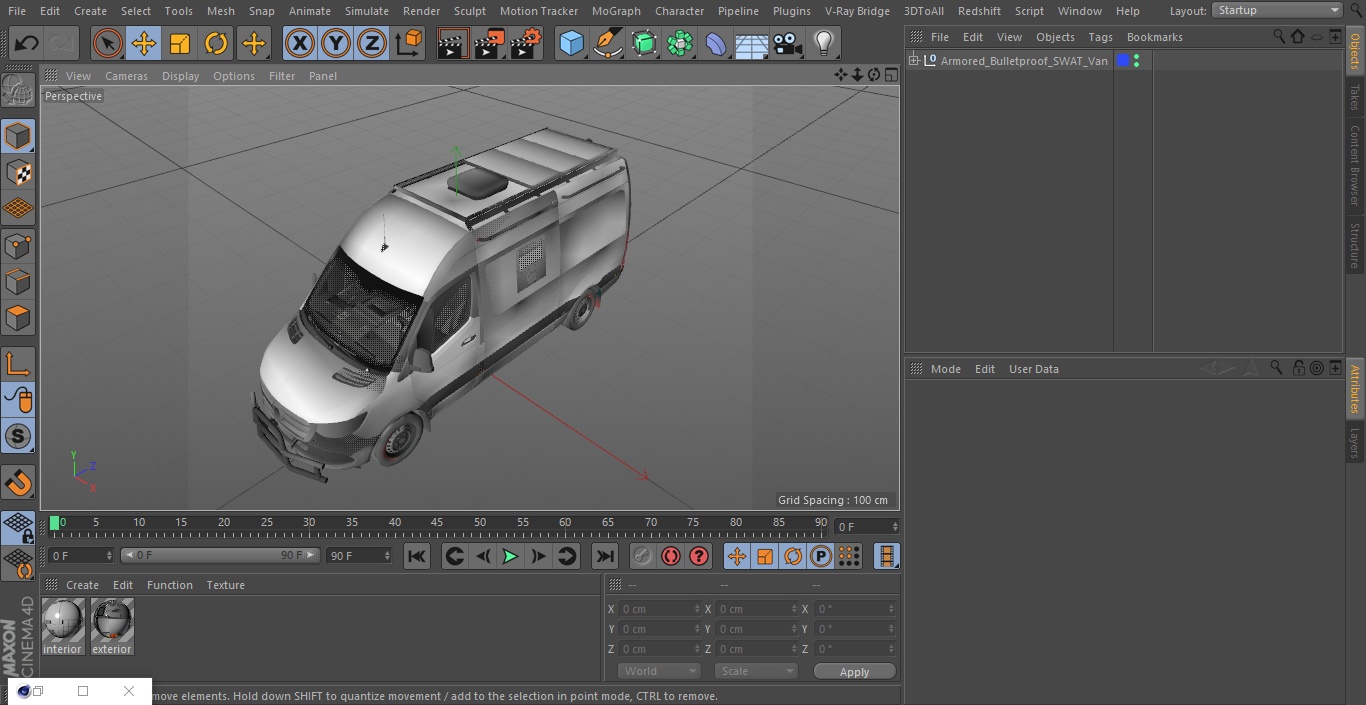The width and height of the screenshot is (1366, 705).
Task: Open the MoGraph menu
Action: [x=616, y=11]
